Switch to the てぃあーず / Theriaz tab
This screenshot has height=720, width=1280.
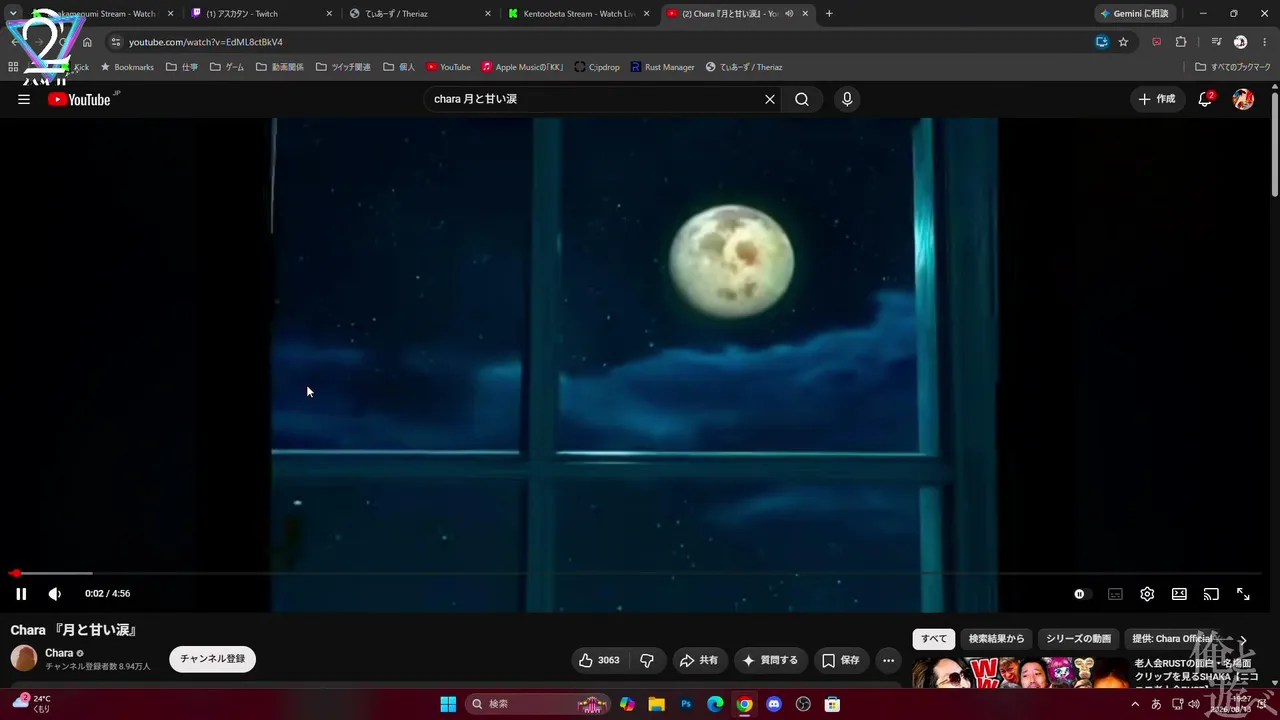tap(418, 14)
